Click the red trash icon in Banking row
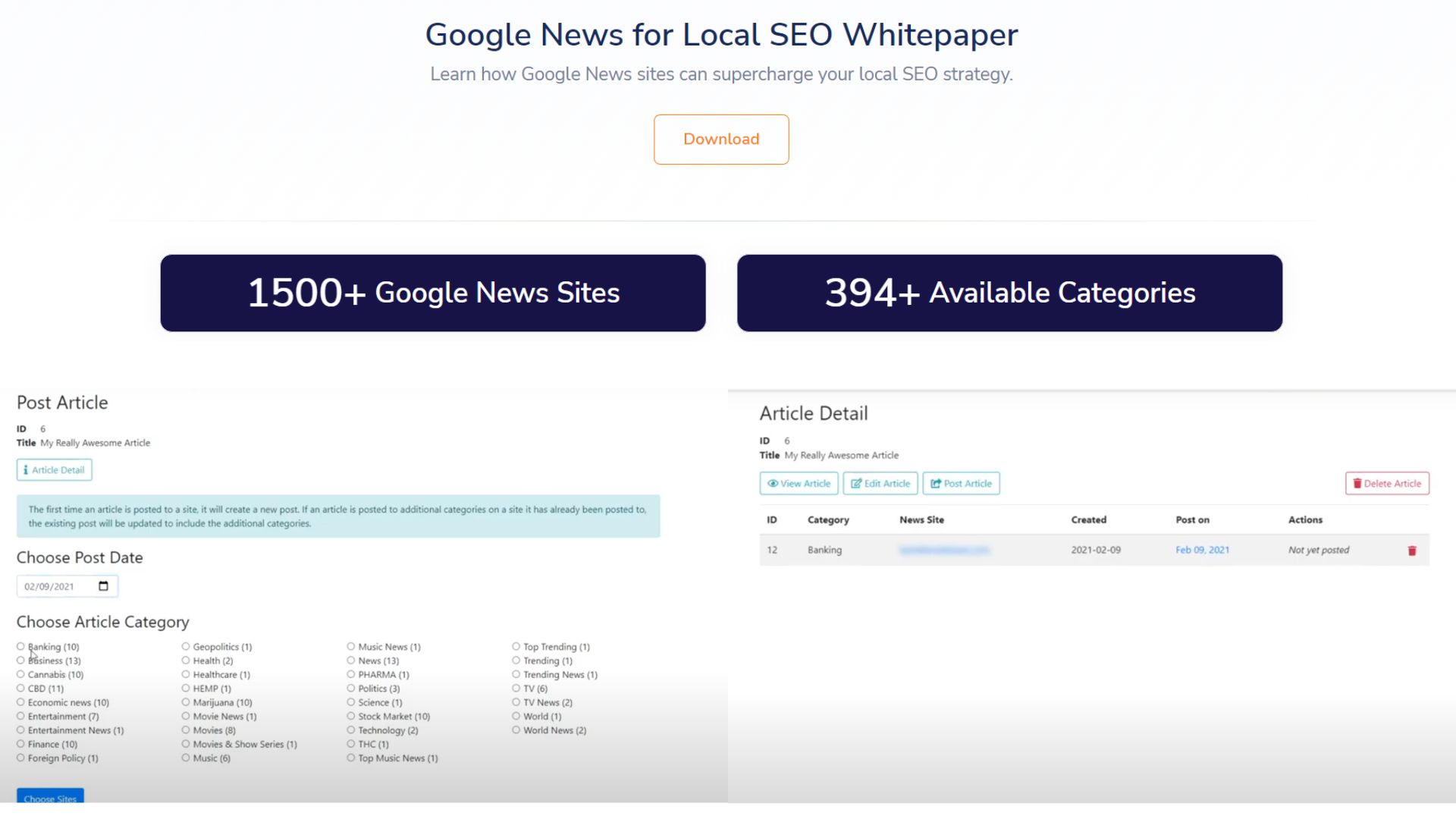 point(1412,551)
